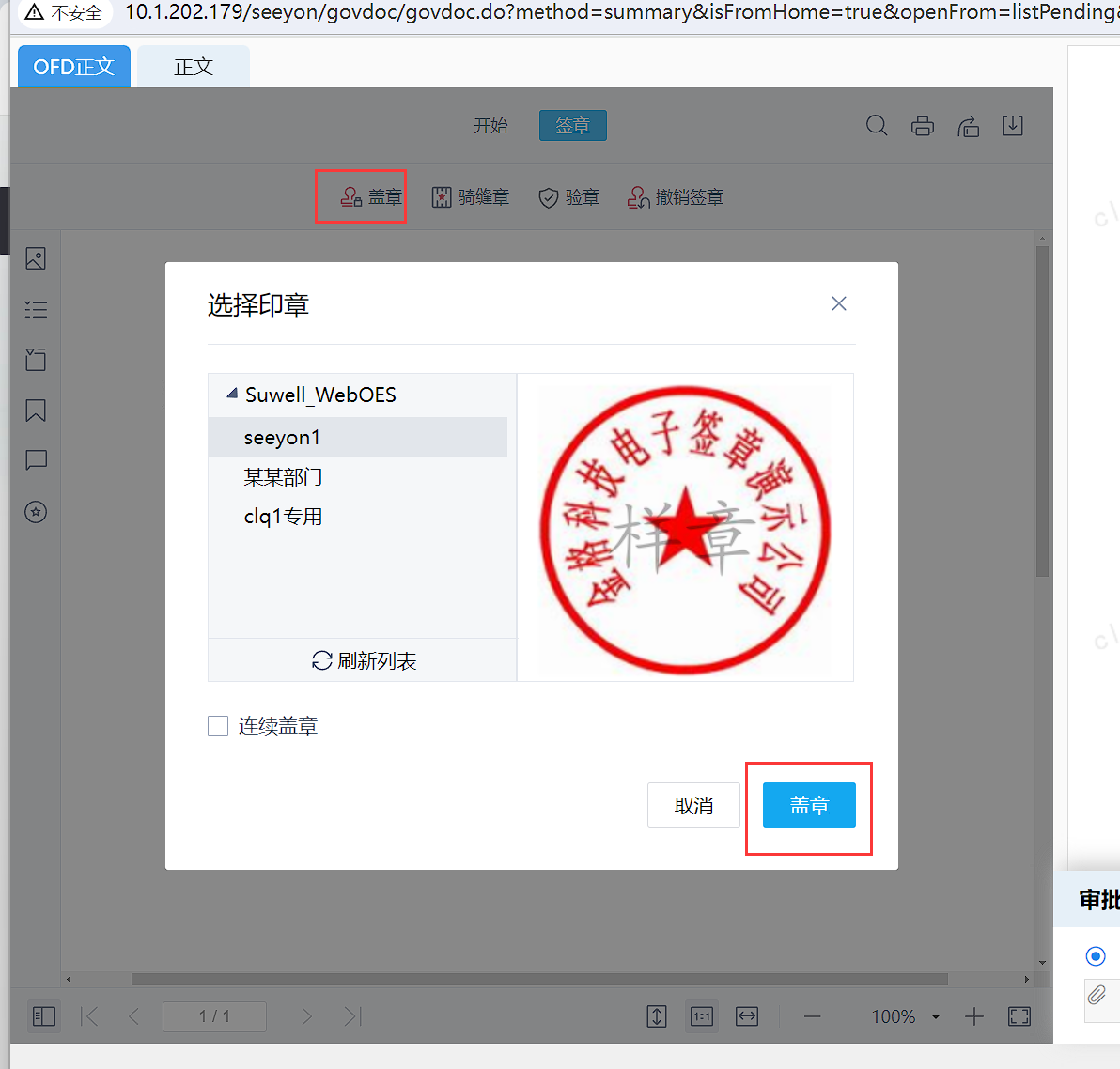The image size is (1120, 1069).
Task: Click the horizontal scrollbar of the document viewer
Action: (539, 979)
